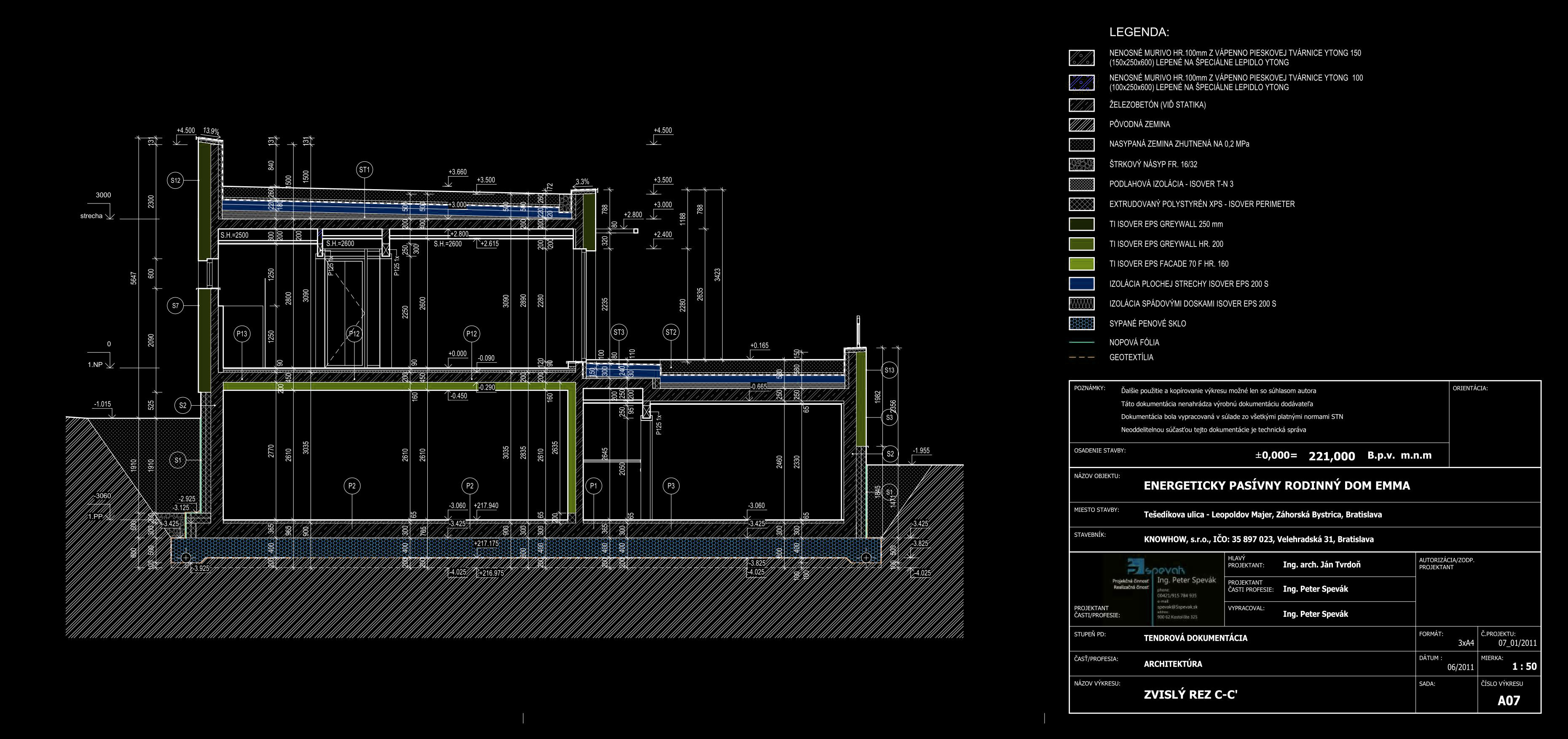Click blue flat roof insulation legend swatch

pyautogui.click(x=1082, y=284)
